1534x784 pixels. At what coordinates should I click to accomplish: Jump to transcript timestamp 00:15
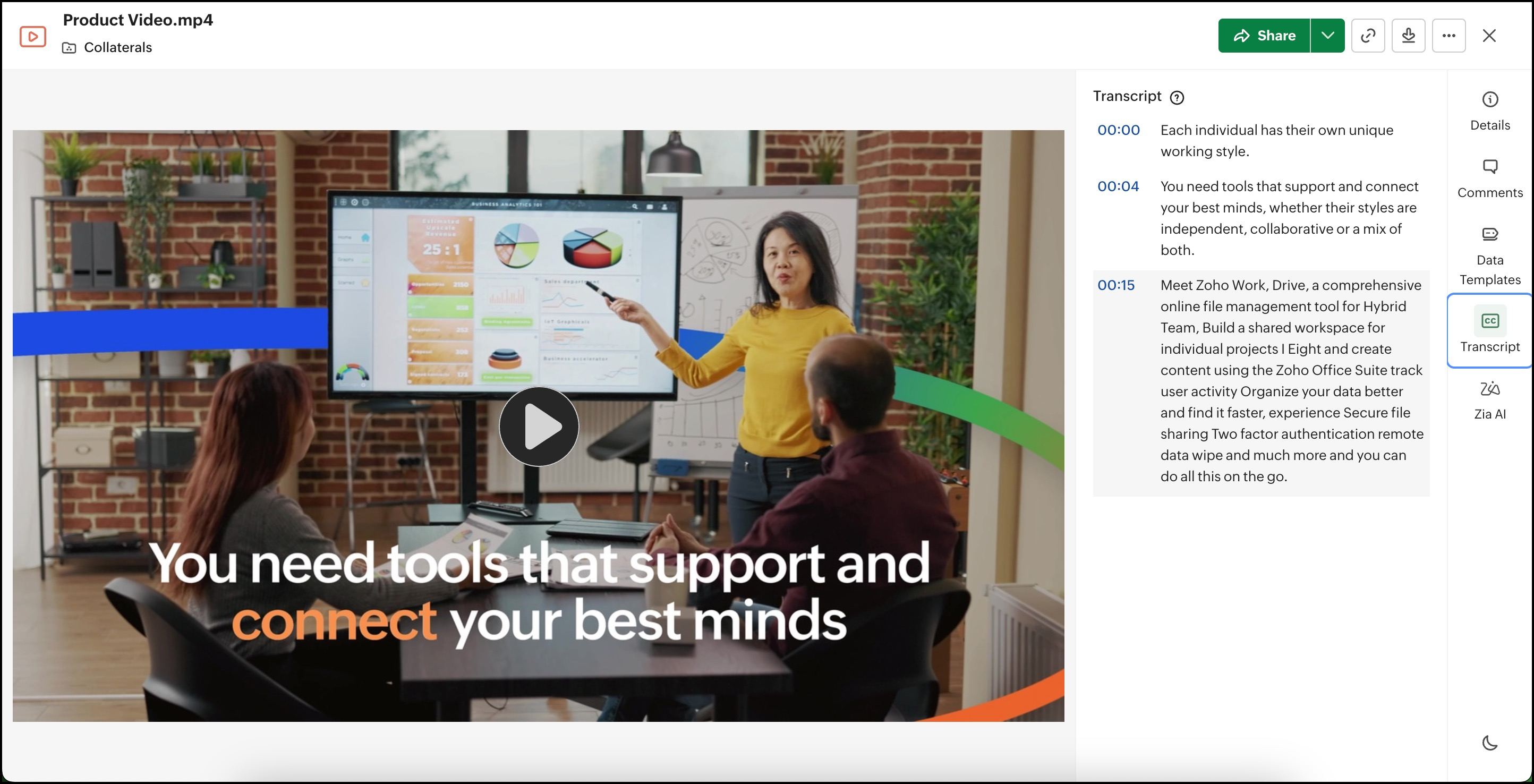(1115, 285)
